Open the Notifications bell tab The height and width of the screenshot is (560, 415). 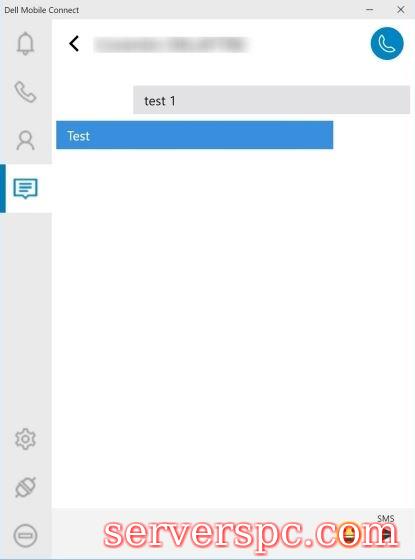(25, 44)
